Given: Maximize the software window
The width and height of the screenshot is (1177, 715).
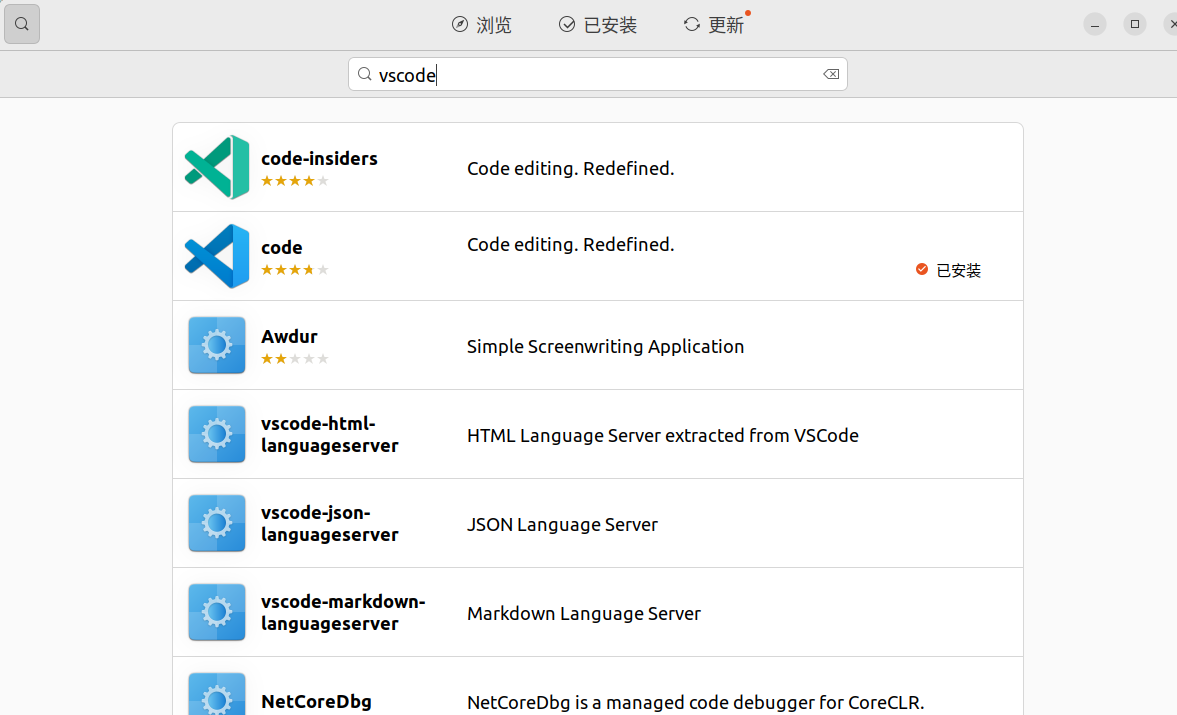Looking at the screenshot, I should tap(1135, 25).
